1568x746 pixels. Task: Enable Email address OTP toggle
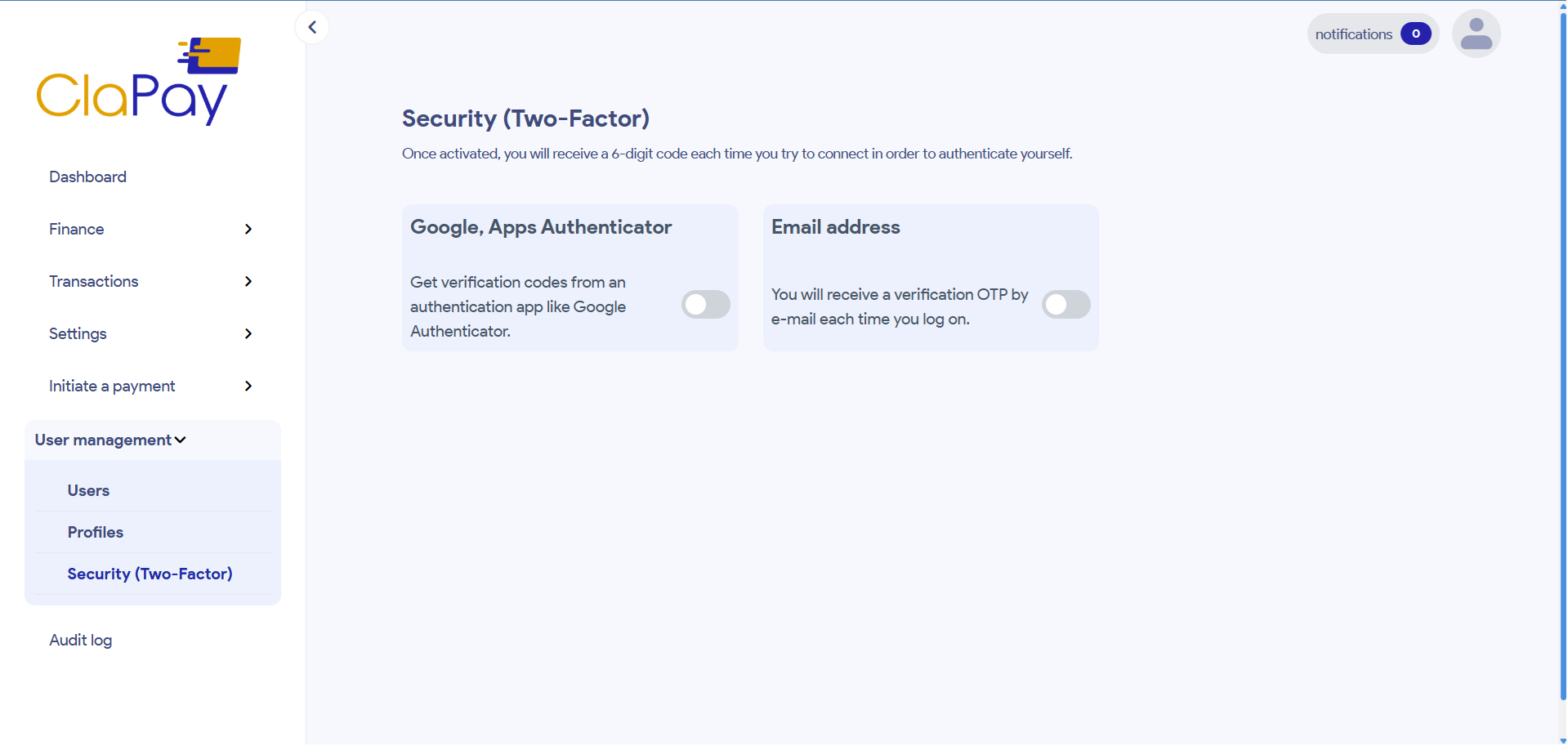point(1065,305)
